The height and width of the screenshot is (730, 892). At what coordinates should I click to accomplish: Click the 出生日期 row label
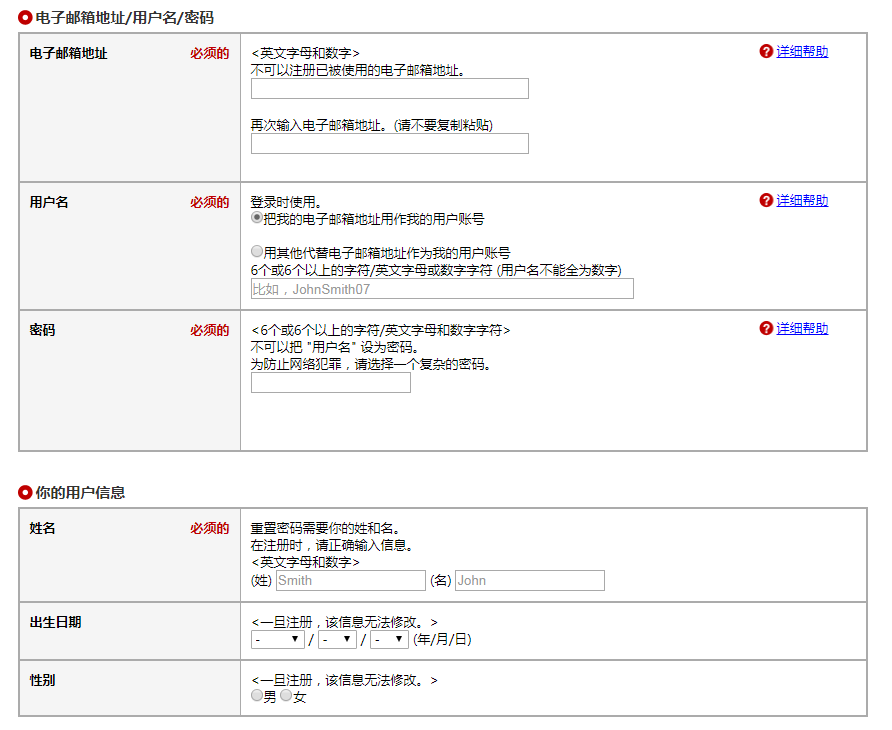pyautogui.click(x=55, y=622)
